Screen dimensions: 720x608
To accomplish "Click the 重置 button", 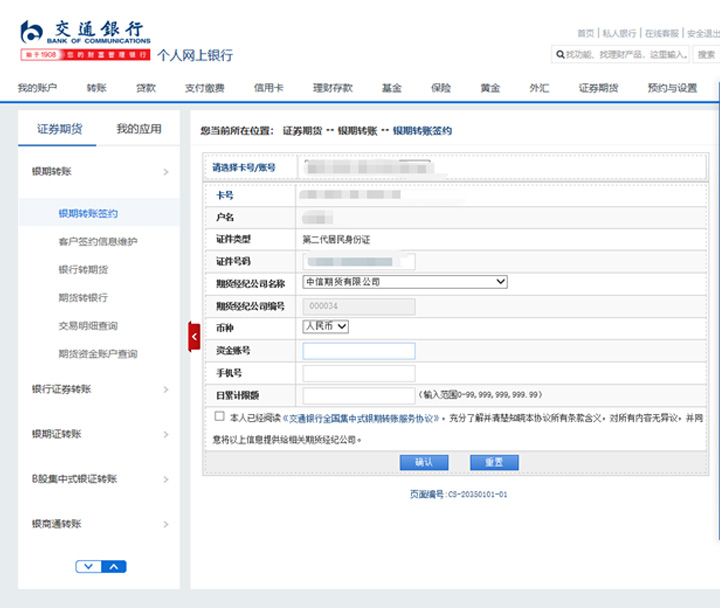I will pos(494,462).
